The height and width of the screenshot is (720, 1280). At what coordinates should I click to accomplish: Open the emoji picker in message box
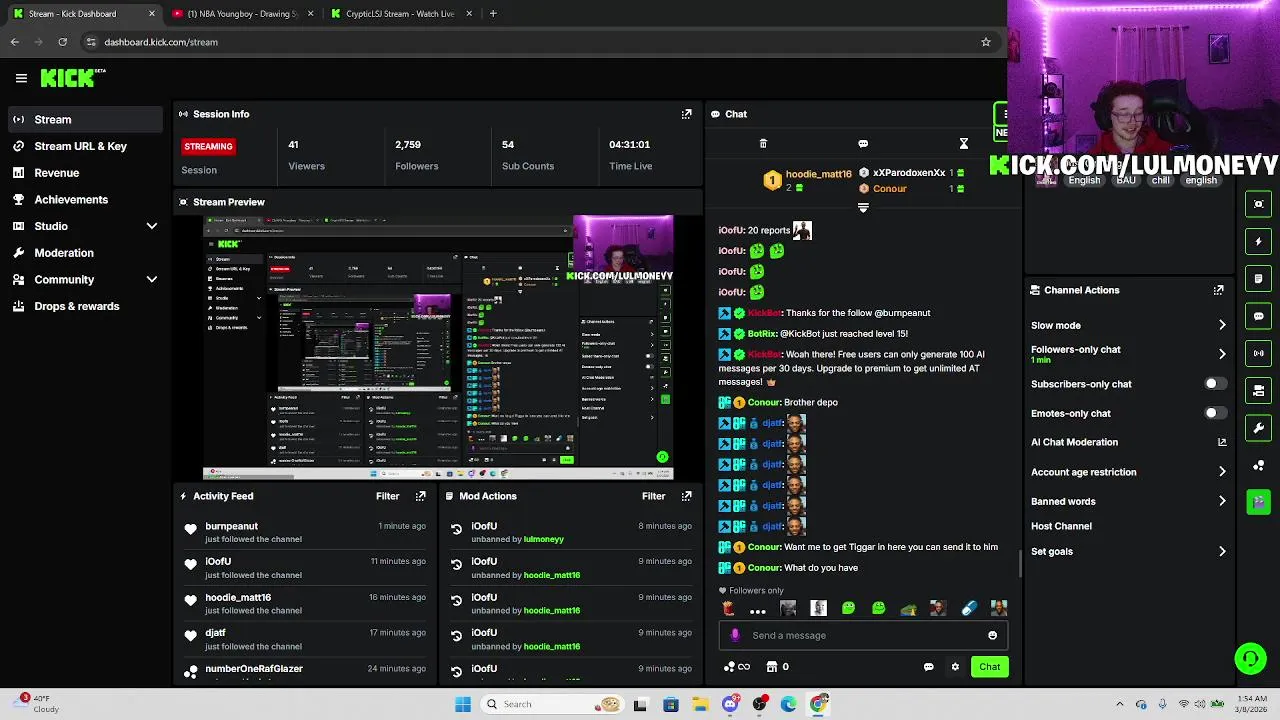(992, 635)
